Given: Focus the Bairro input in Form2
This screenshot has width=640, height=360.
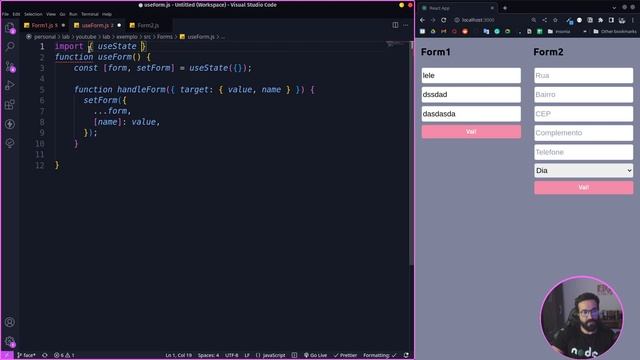Looking at the screenshot, I should click(583, 95).
